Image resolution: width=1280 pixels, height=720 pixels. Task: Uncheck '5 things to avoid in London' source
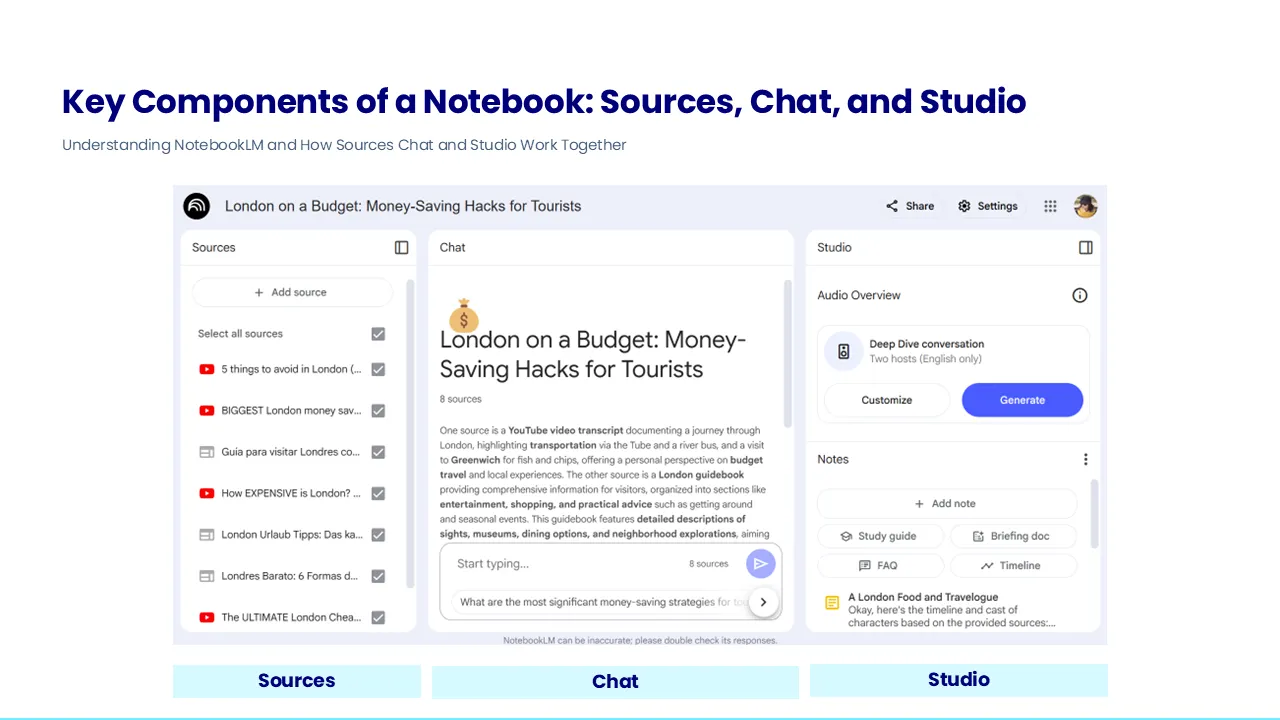[x=378, y=369]
